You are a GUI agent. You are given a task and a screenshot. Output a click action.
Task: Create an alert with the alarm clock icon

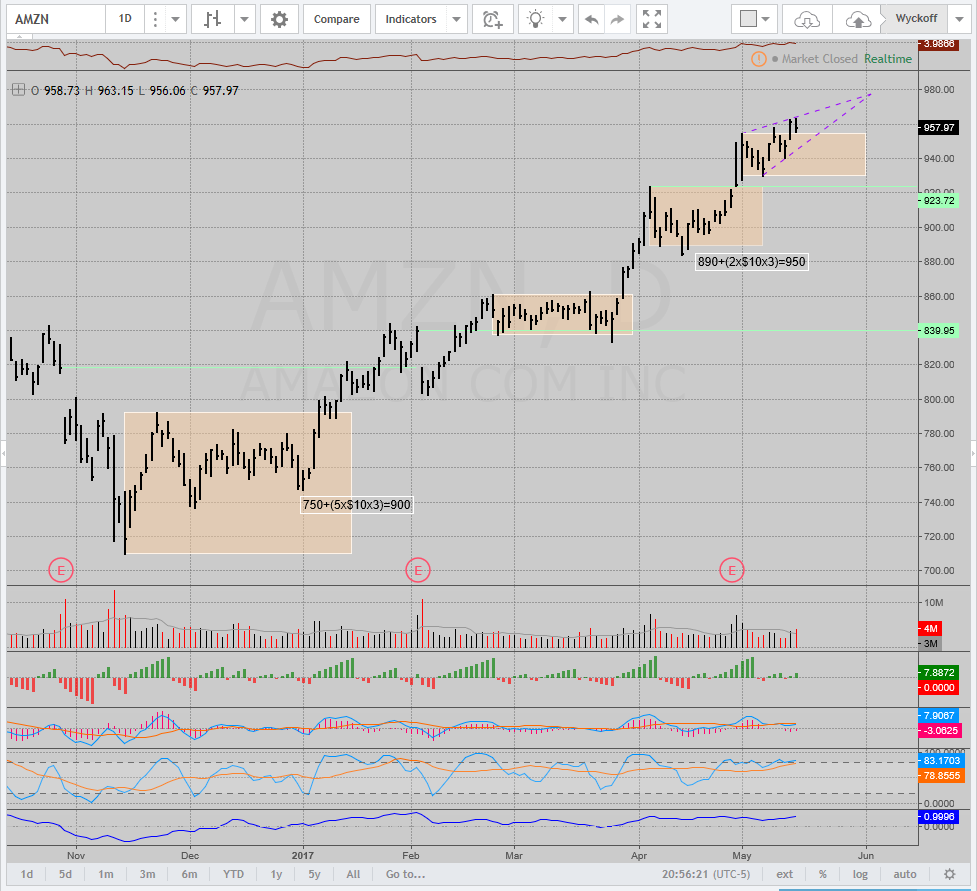pos(492,19)
